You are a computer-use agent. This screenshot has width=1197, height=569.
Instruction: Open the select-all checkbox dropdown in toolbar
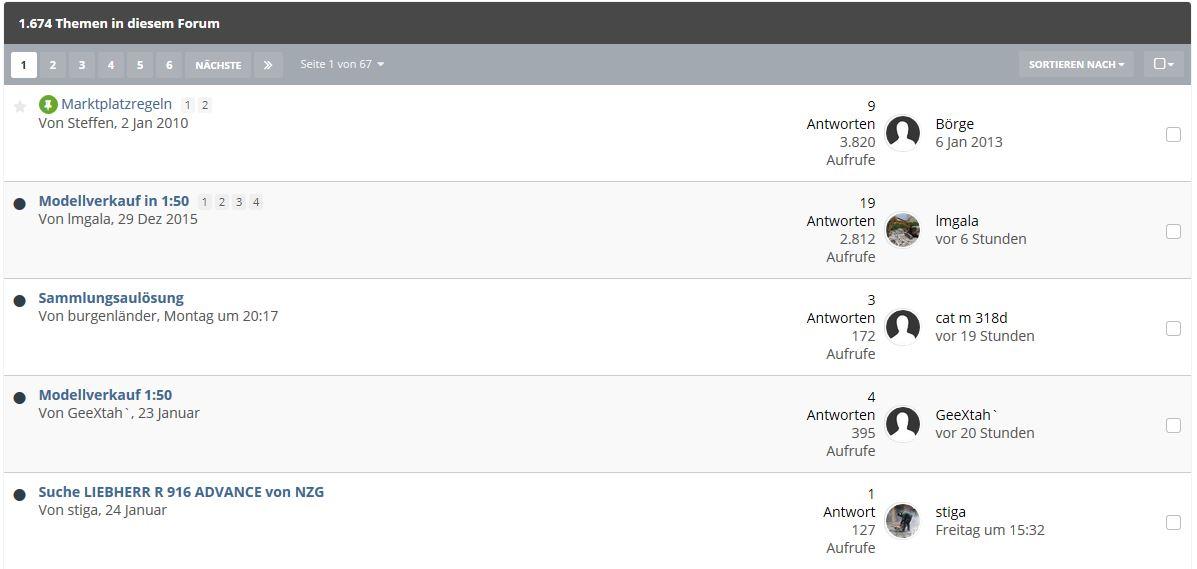[1163, 65]
